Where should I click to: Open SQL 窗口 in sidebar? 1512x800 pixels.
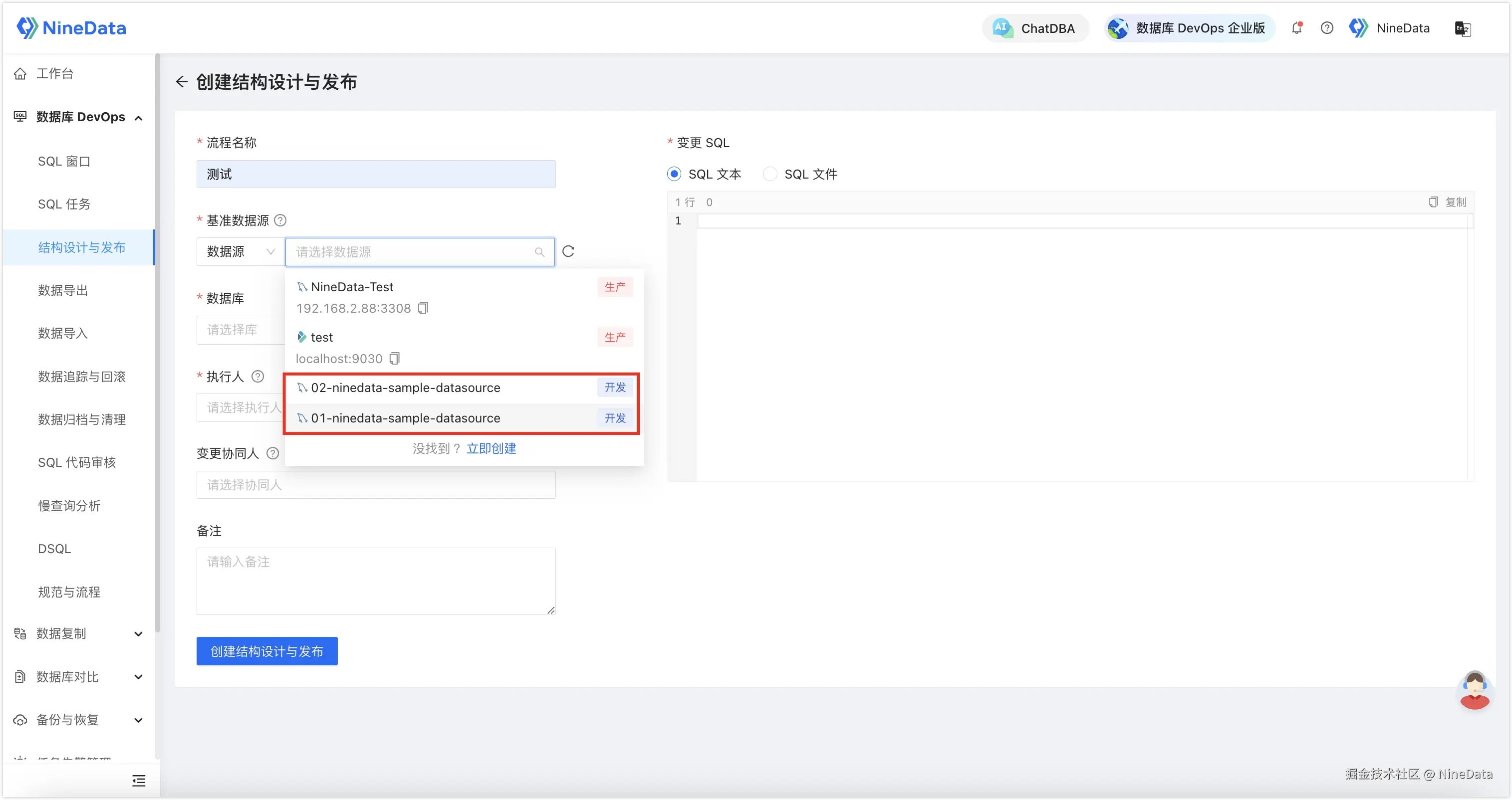64,161
